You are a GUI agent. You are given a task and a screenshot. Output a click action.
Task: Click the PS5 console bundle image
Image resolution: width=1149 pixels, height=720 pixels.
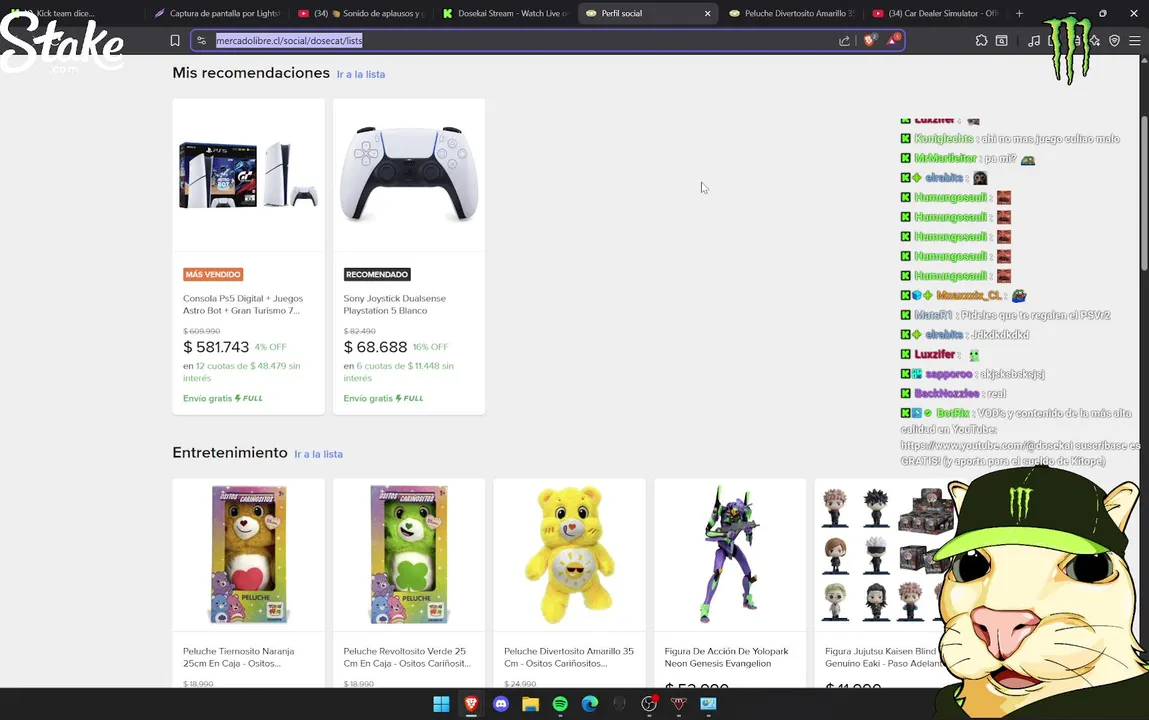tap(248, 175)
